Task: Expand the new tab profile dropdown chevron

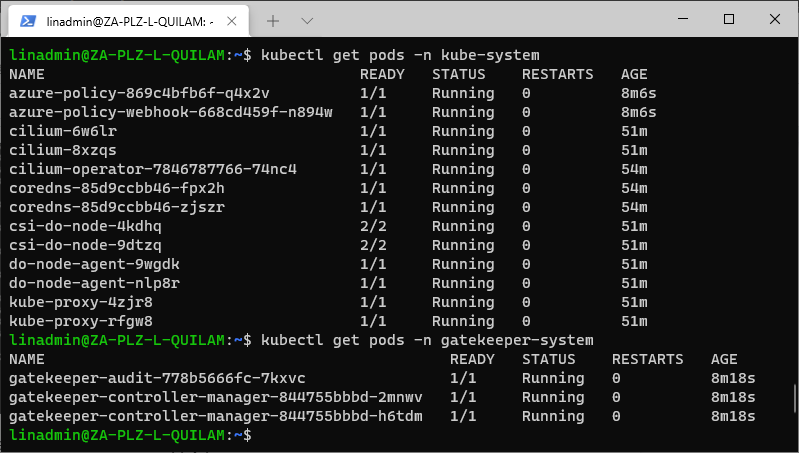Action: (x=307, y=21)
